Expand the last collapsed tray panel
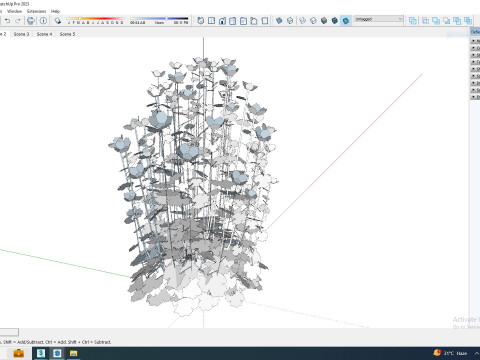The image size is (480, 360). tap(474, 97)
